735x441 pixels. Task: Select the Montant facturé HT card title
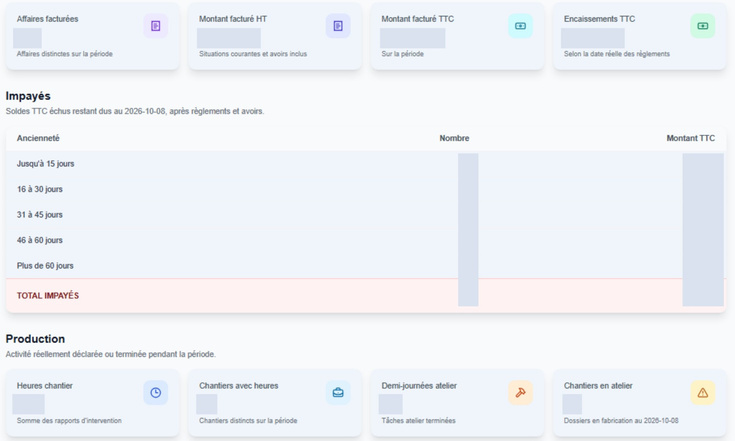tap(233, 19)
